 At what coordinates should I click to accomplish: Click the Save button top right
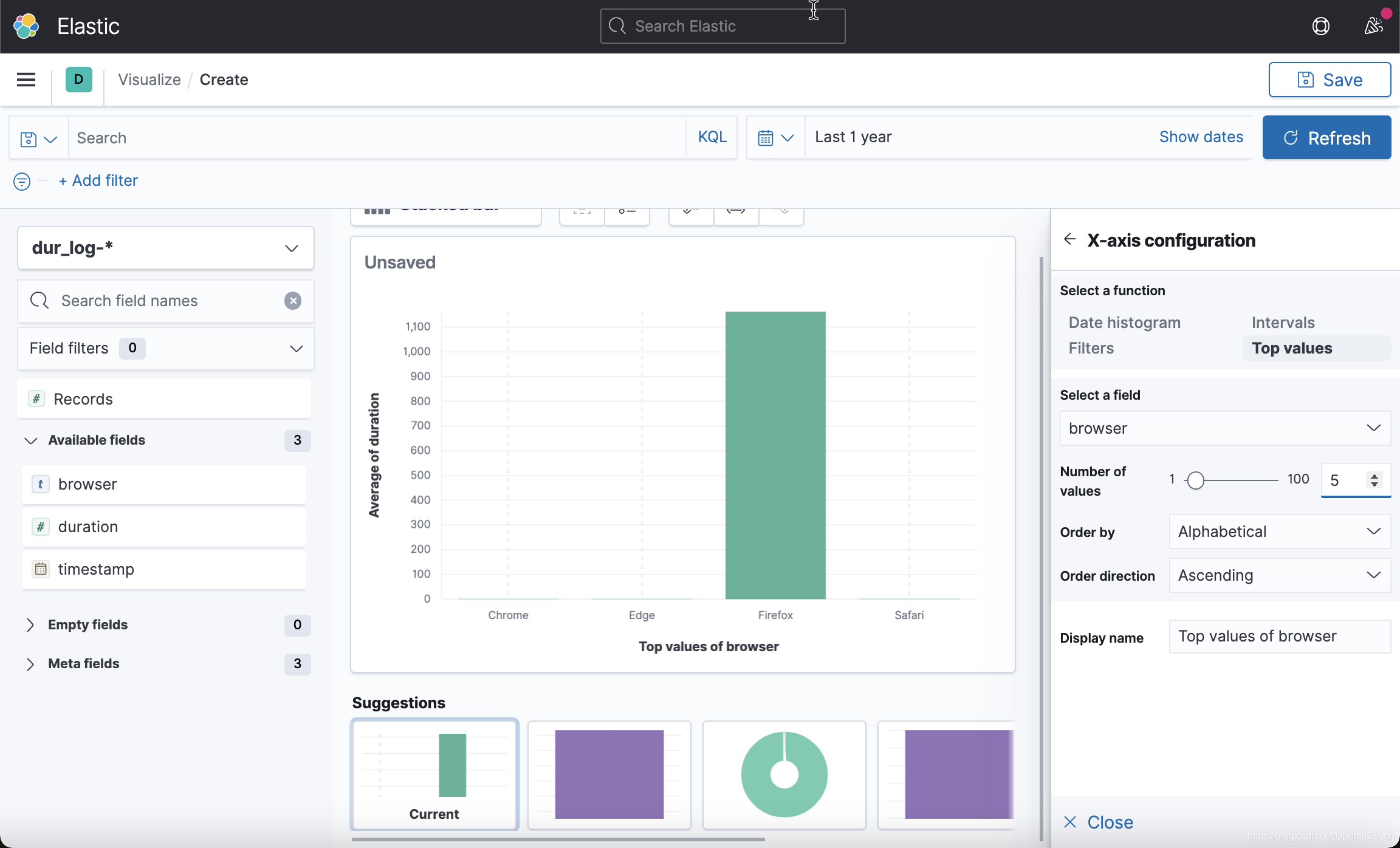coord(1329,79)
